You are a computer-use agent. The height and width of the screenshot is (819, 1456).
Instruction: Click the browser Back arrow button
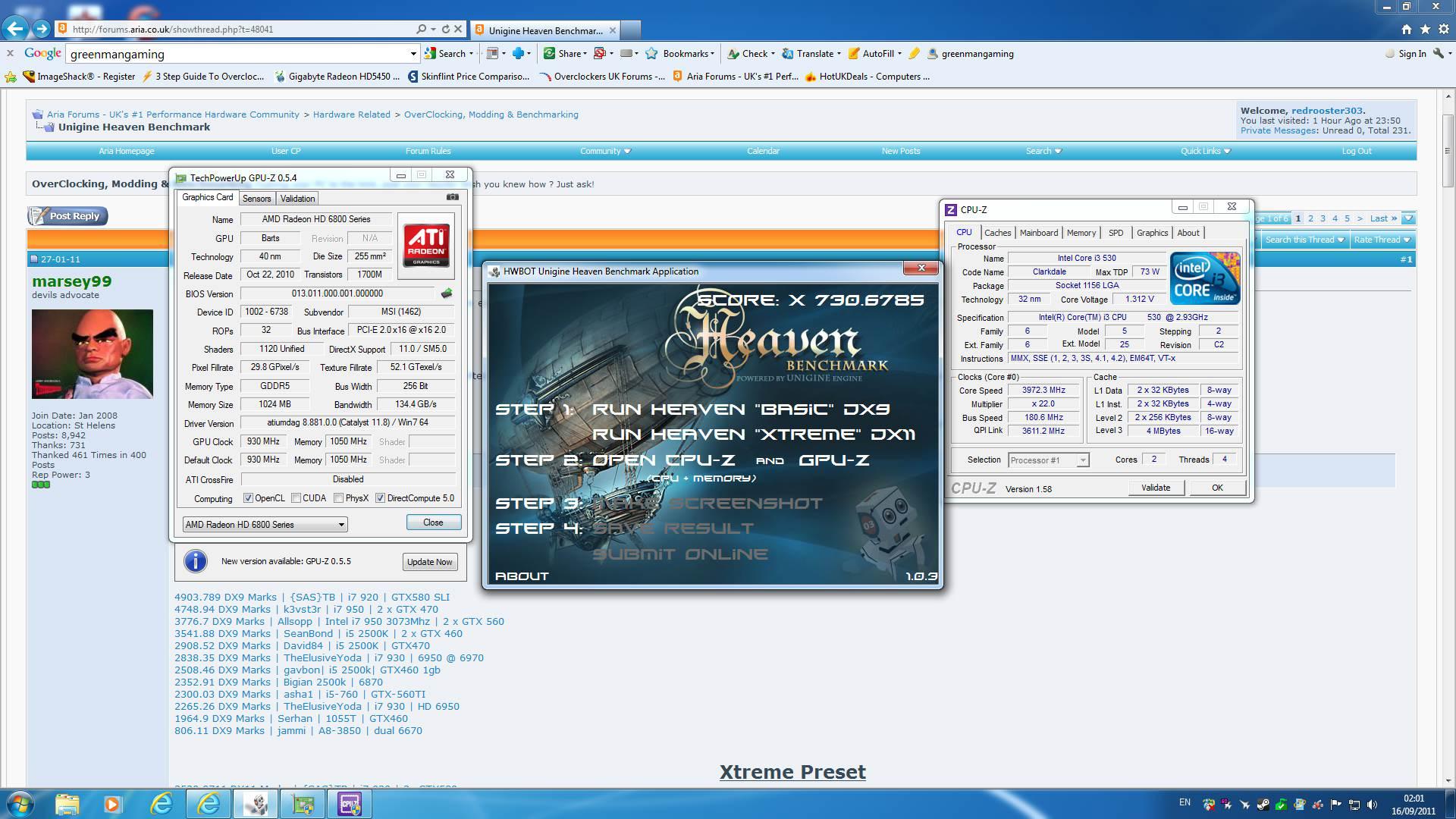(15, 29)
